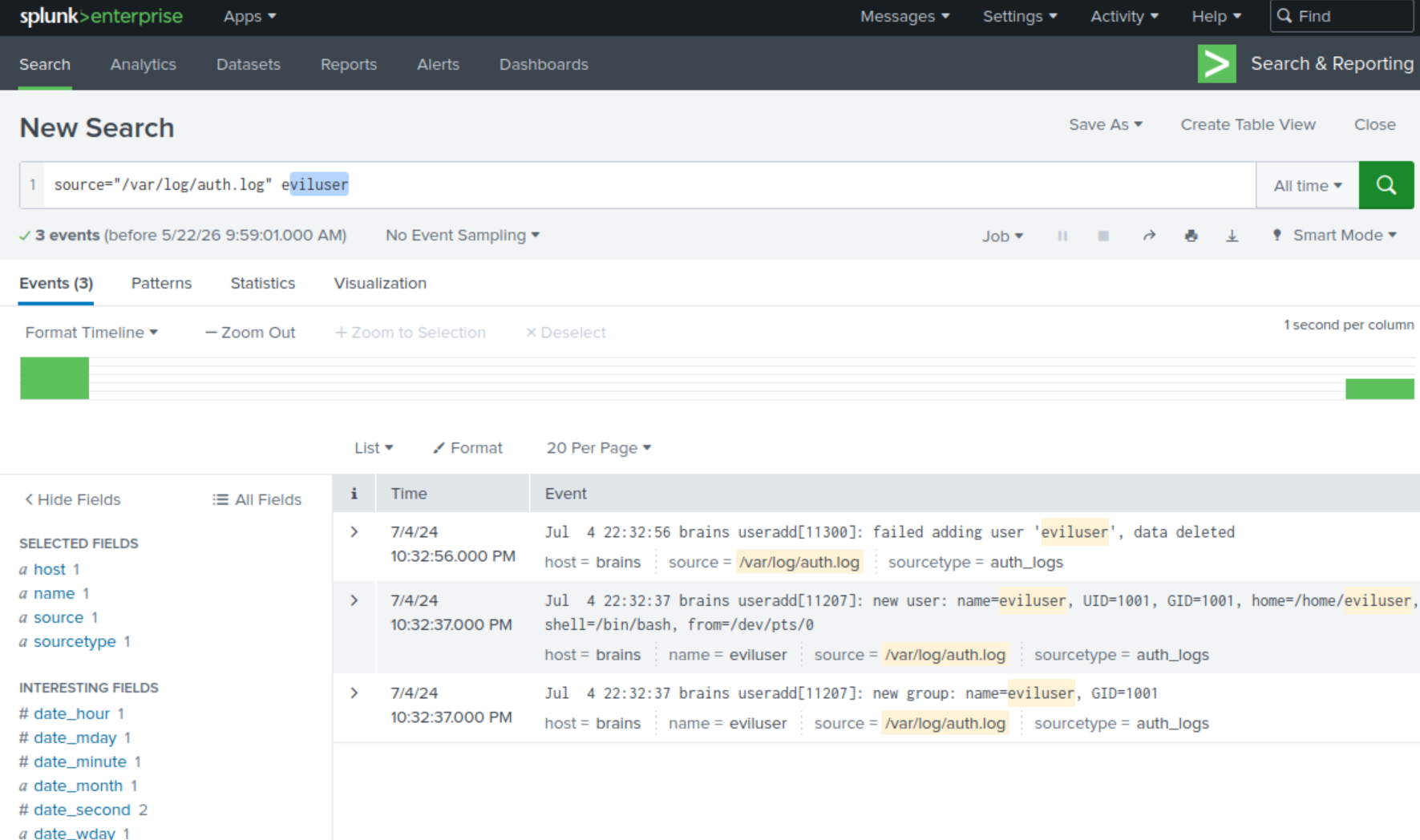Click the green search magnifier button

point(1386,185)
